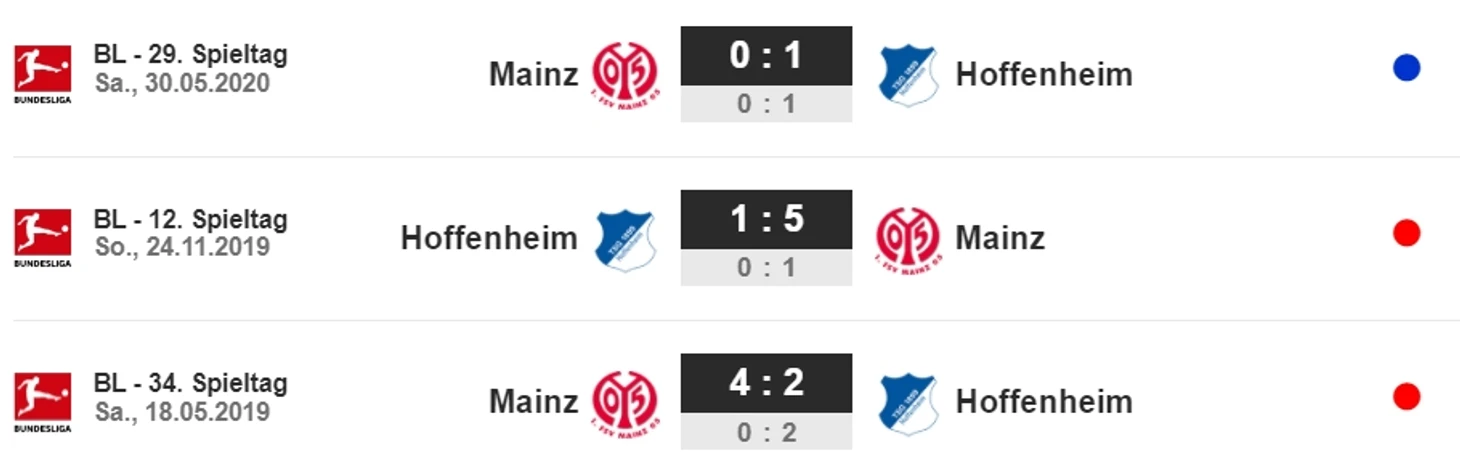The image size is (1460, 472).
Task: Open the 0 : 1 final score box
Action: (766, 56)
